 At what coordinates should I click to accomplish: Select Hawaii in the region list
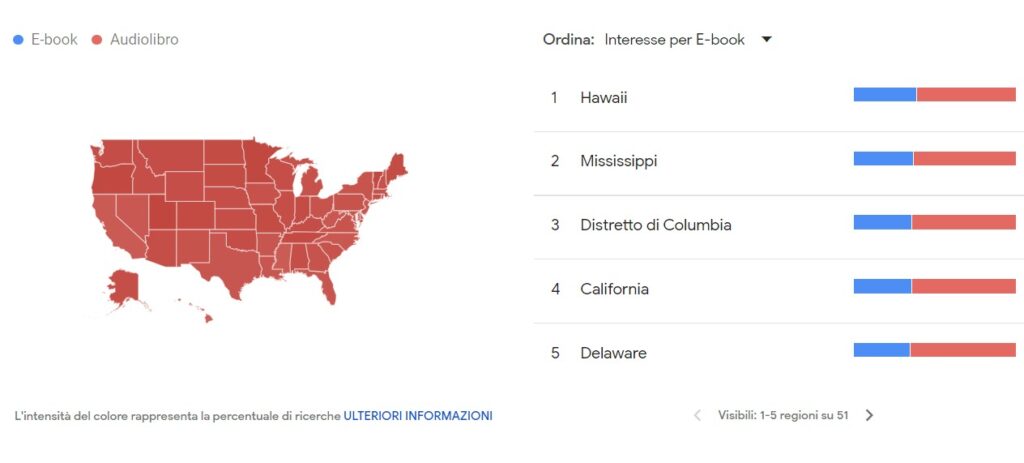[604, 98]
